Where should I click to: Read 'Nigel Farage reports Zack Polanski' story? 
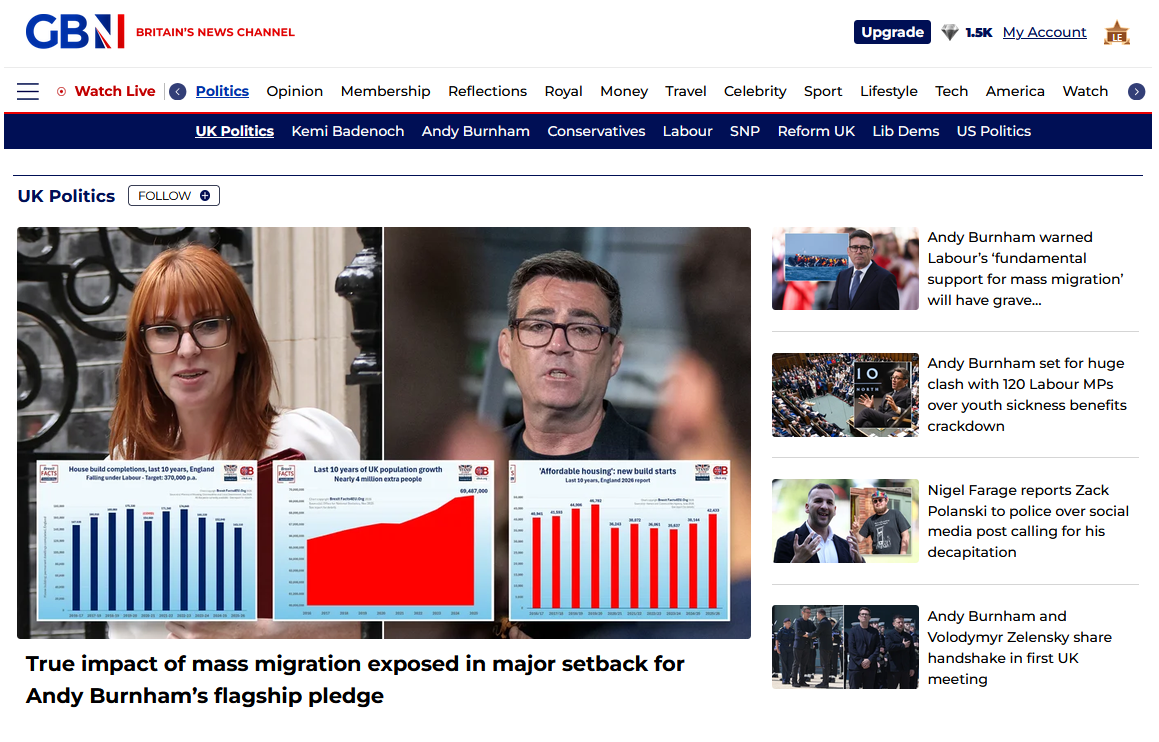click(1028, 521)
